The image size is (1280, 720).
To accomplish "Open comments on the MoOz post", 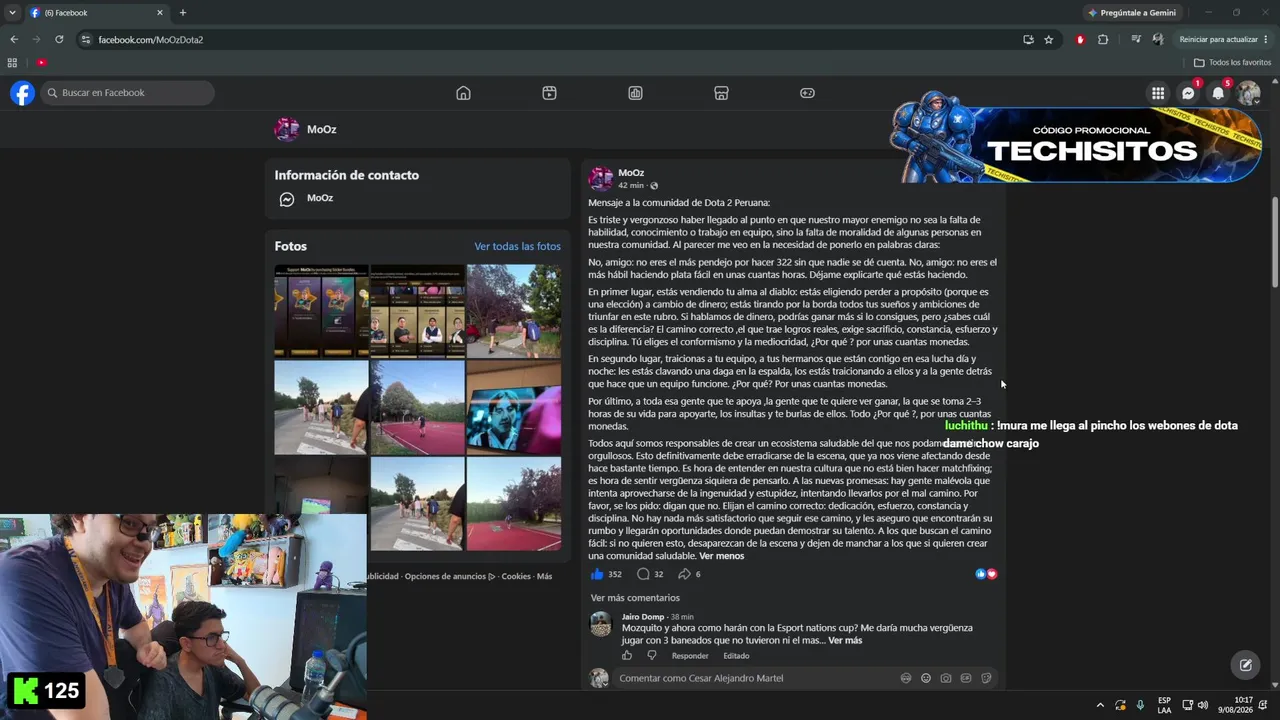I will point(643,574).
